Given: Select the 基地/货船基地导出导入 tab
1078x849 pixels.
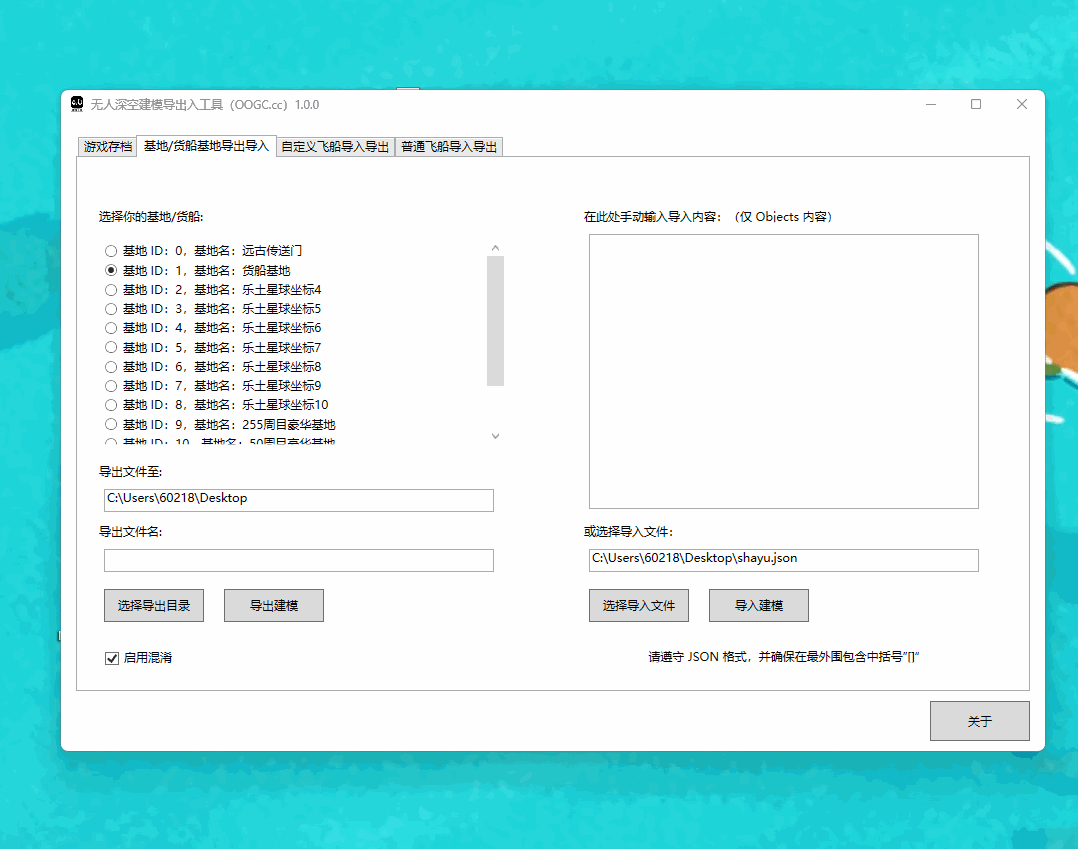Looking at the screenshot, I should [206, 146].
